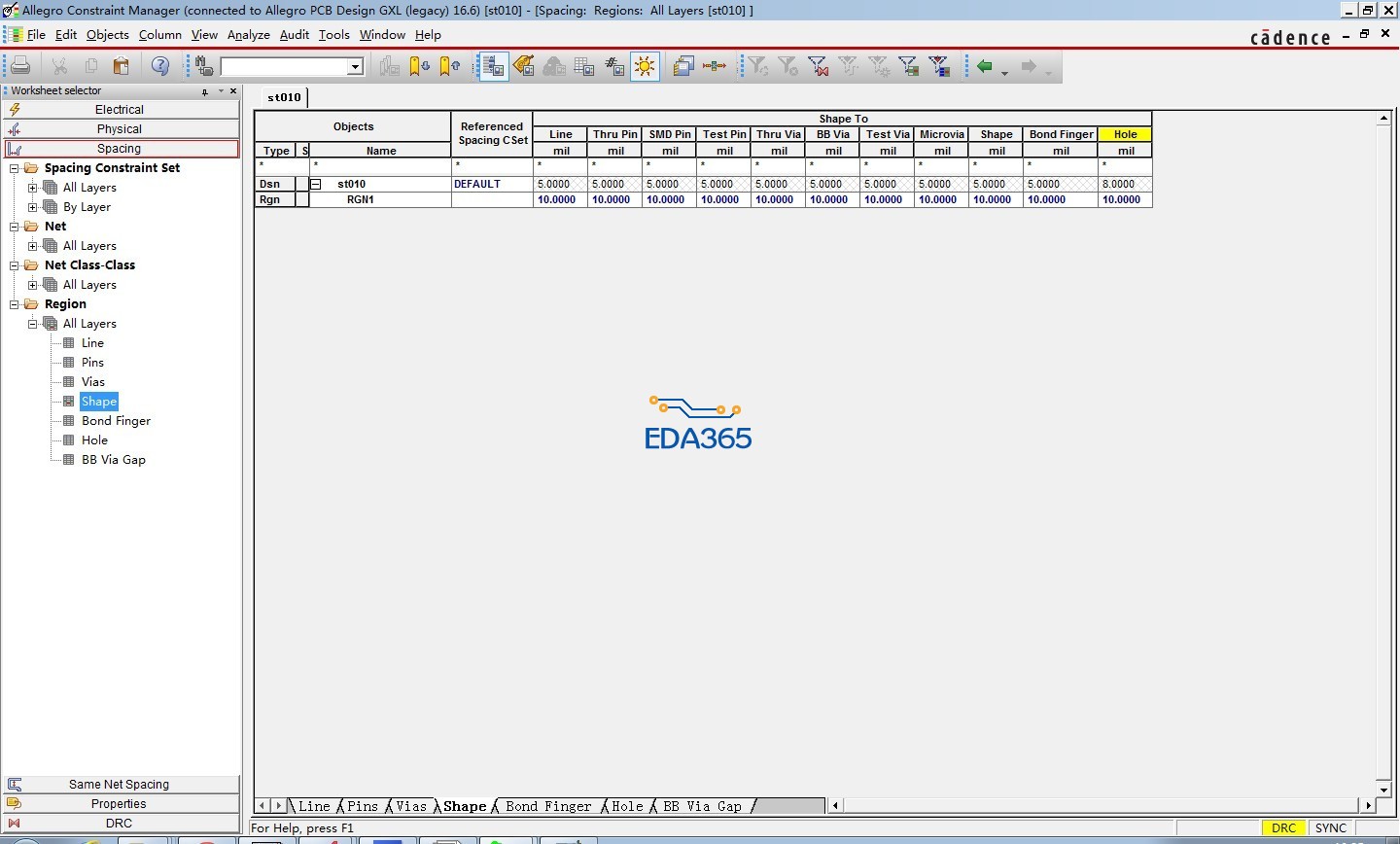The height and width of the screenshot is (844, 1400).
Task: Open the Objects menu
Action: click(x=107, y=35)
